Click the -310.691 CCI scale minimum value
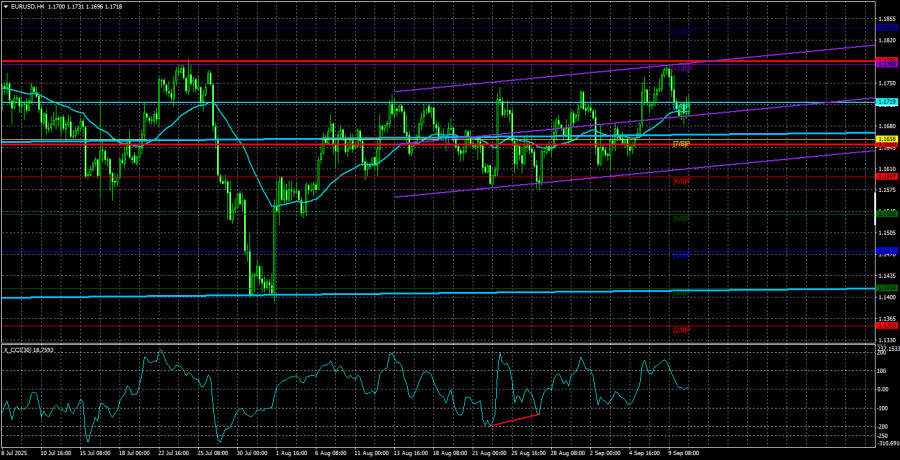The image size is (900, 460). click(x=885, y=443)
